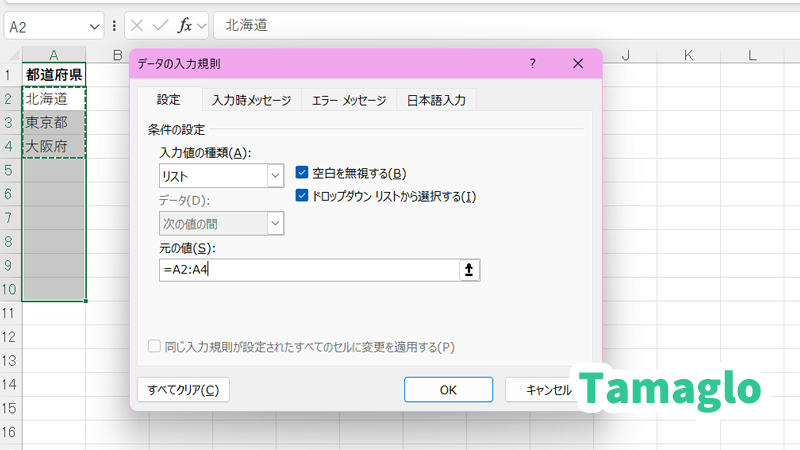Click the dialog help question mark
Screen dimensions: 800x450
point(532,64)
